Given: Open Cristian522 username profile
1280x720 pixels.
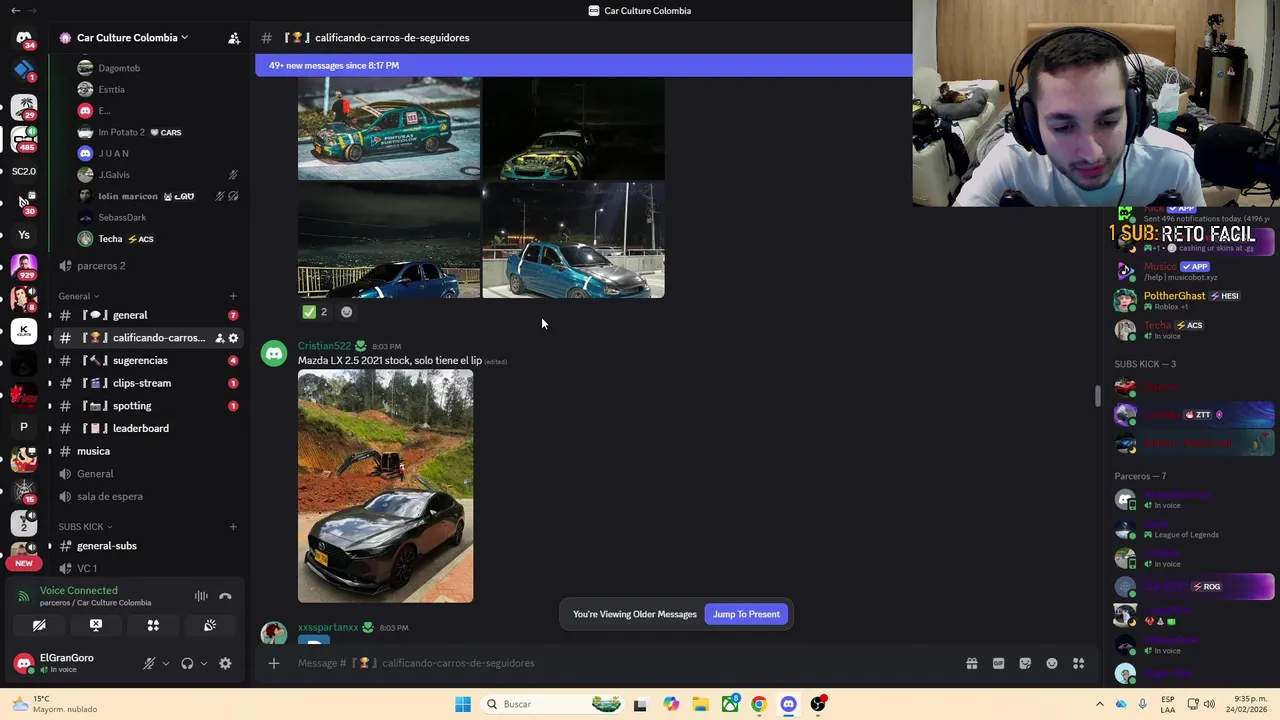Looking at the screenshot, I should [324, 346].
